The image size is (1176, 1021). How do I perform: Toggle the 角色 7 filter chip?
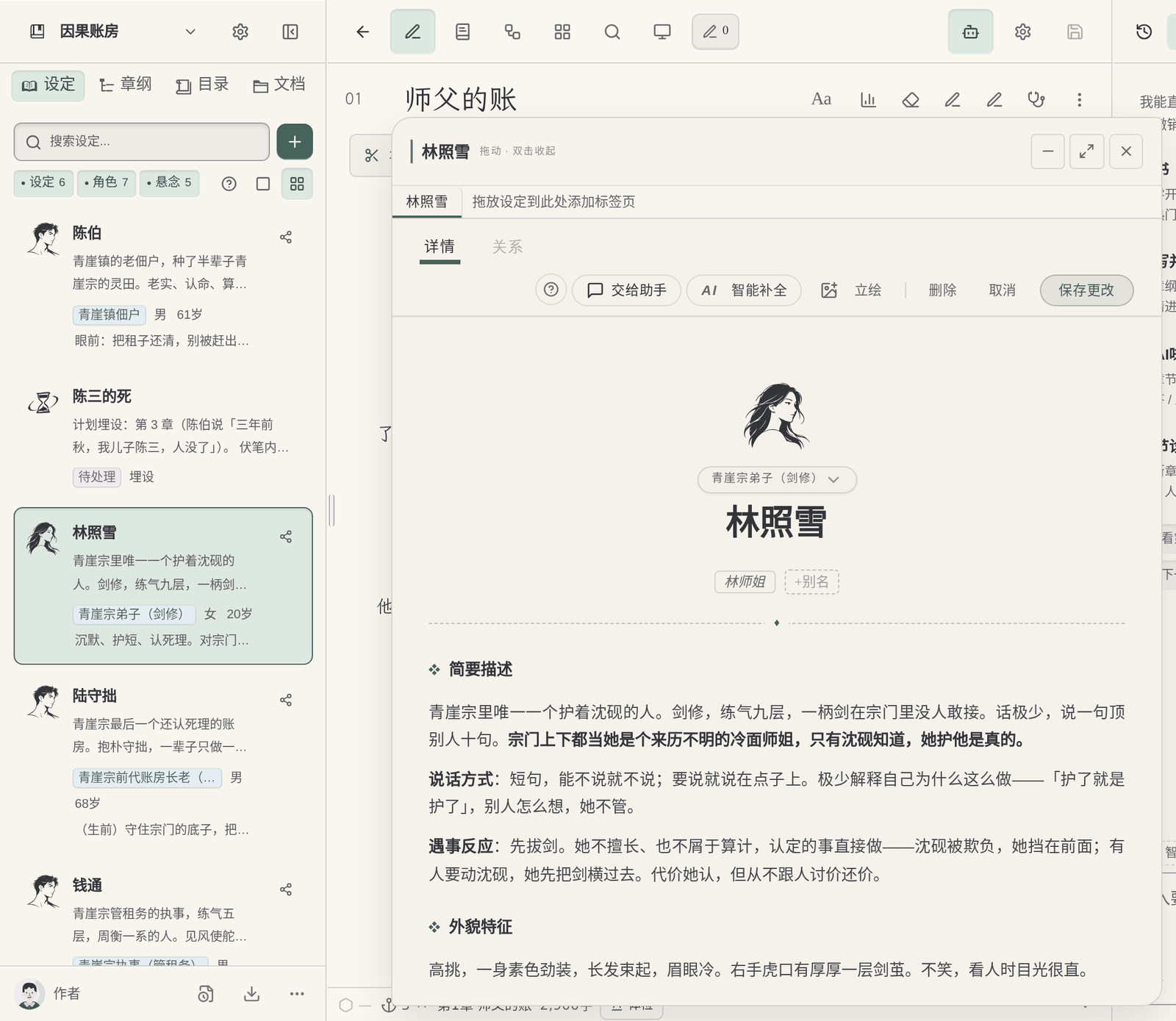(x=106, y=182)
